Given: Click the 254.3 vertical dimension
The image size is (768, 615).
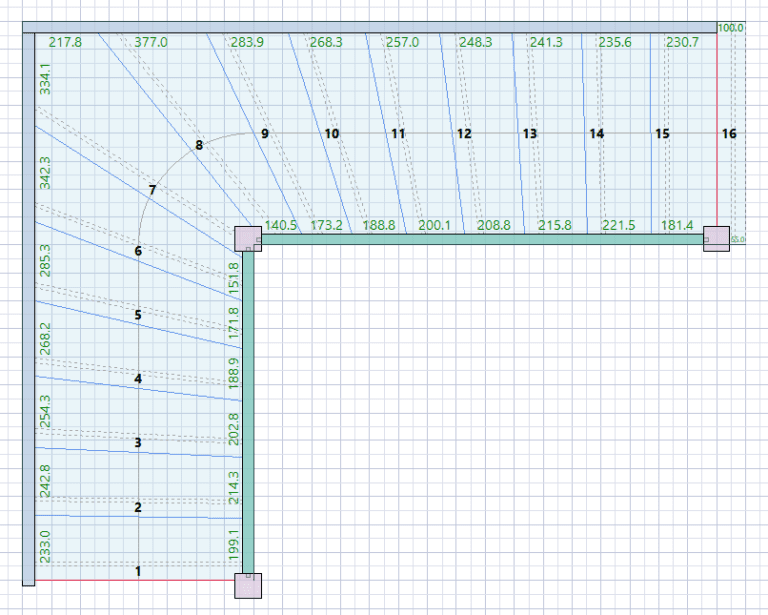Looking at the screenshot, I should pyautogui.click(x=45, y=412).
